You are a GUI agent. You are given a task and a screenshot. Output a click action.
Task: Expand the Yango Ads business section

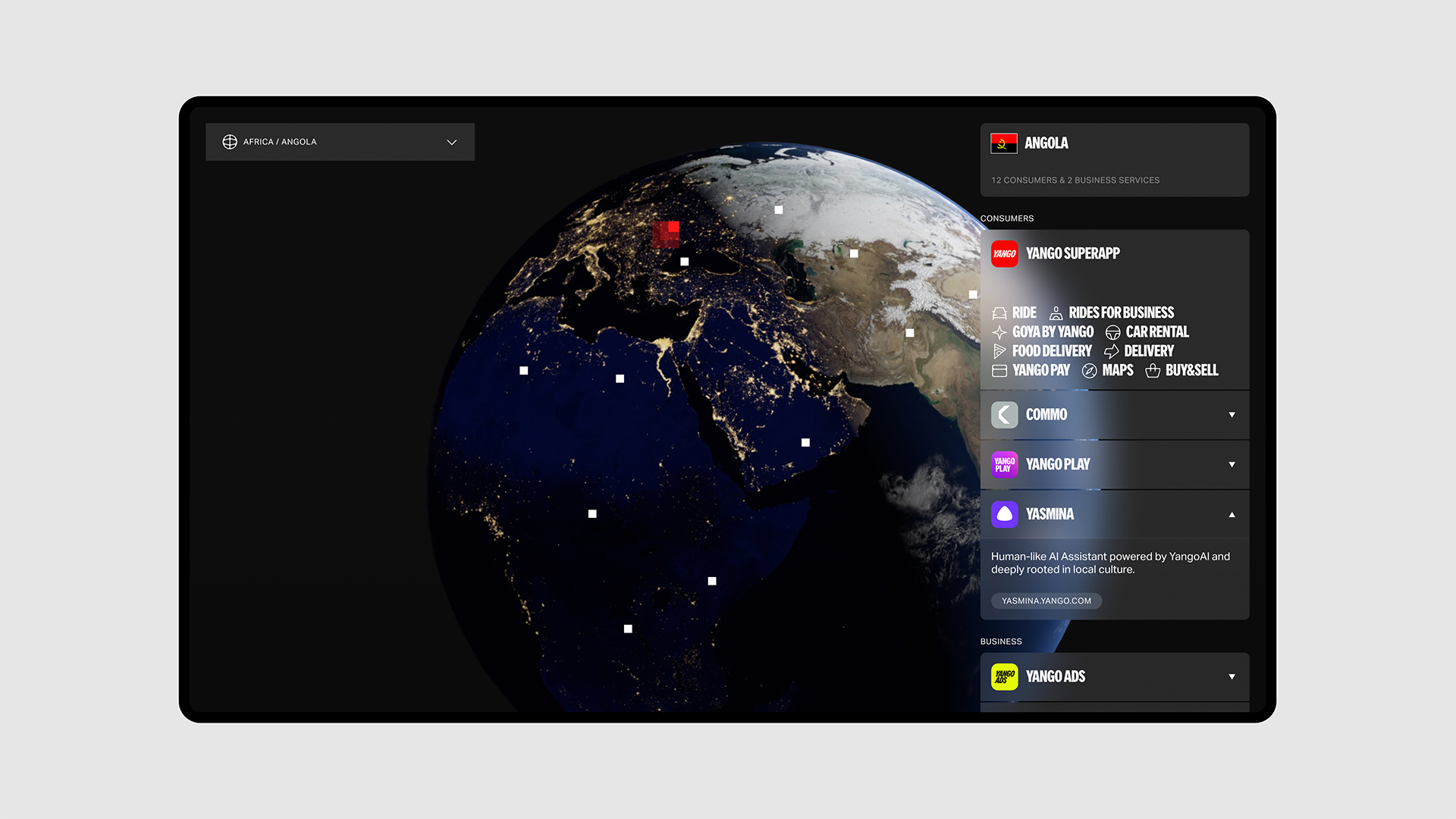[x=1232, y=676]
